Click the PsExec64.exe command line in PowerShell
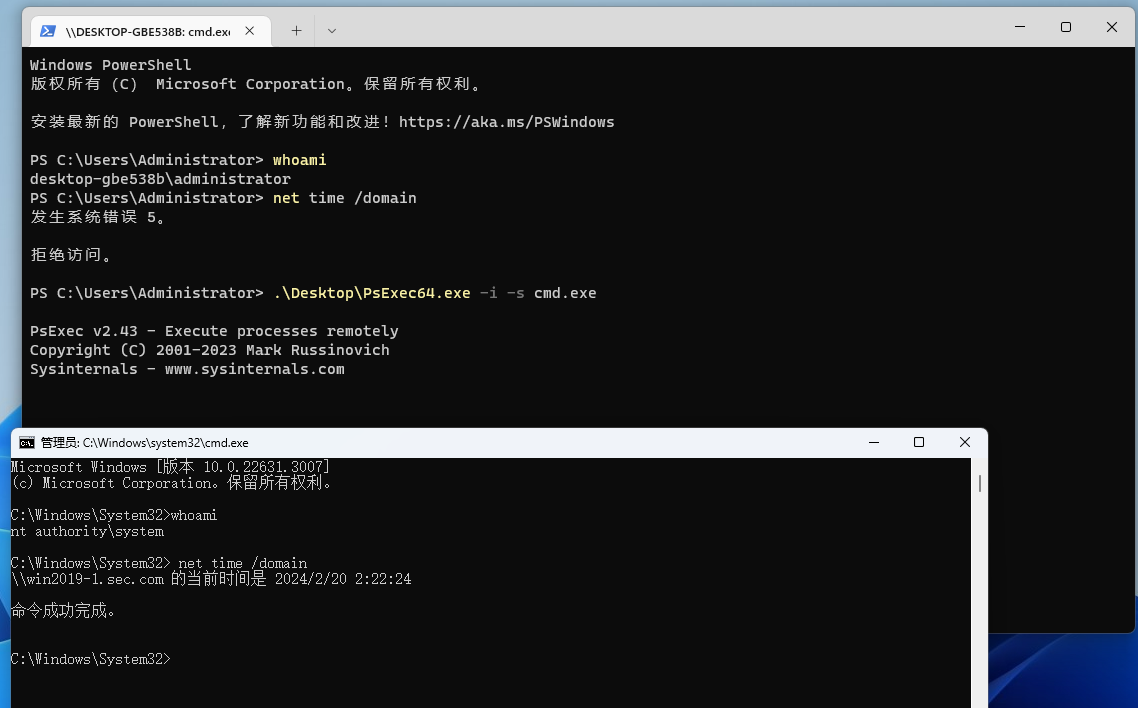This screenshot has height=708, width=1138. pos(434,293)
